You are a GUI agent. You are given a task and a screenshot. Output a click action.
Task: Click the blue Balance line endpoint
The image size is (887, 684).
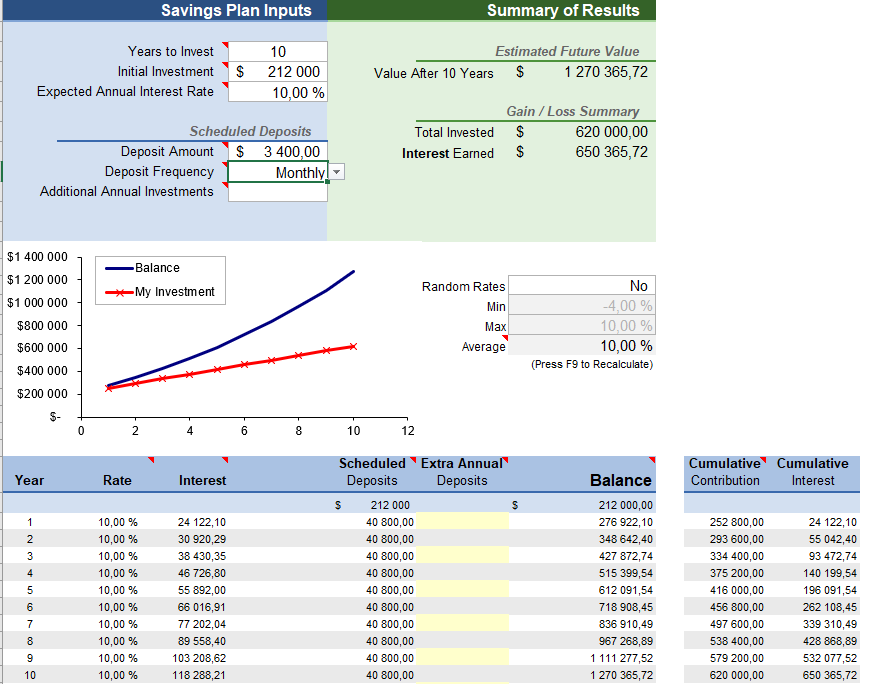(x=353, y=271)
